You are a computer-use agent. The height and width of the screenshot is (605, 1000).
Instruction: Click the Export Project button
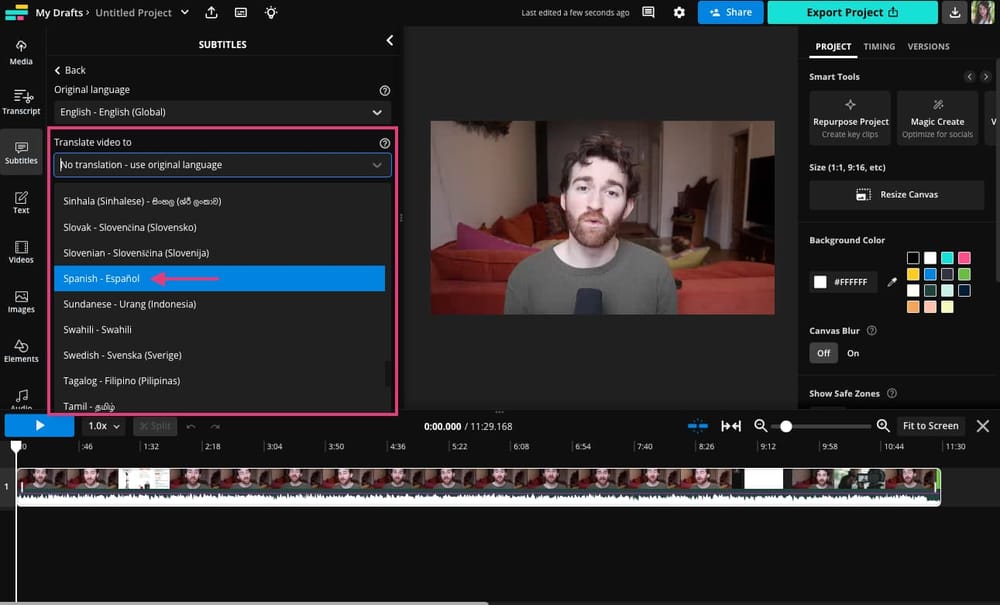pyautogui.click(x=851, y=12)
